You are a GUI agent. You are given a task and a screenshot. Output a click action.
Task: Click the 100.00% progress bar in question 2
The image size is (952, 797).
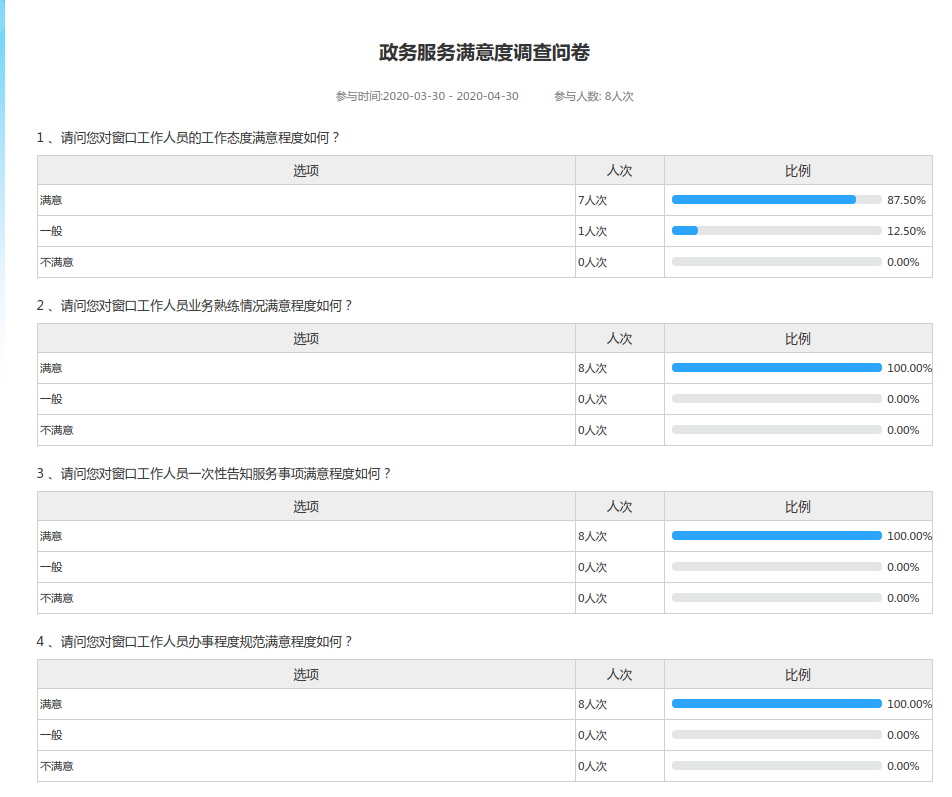click(x=776, y=368)
